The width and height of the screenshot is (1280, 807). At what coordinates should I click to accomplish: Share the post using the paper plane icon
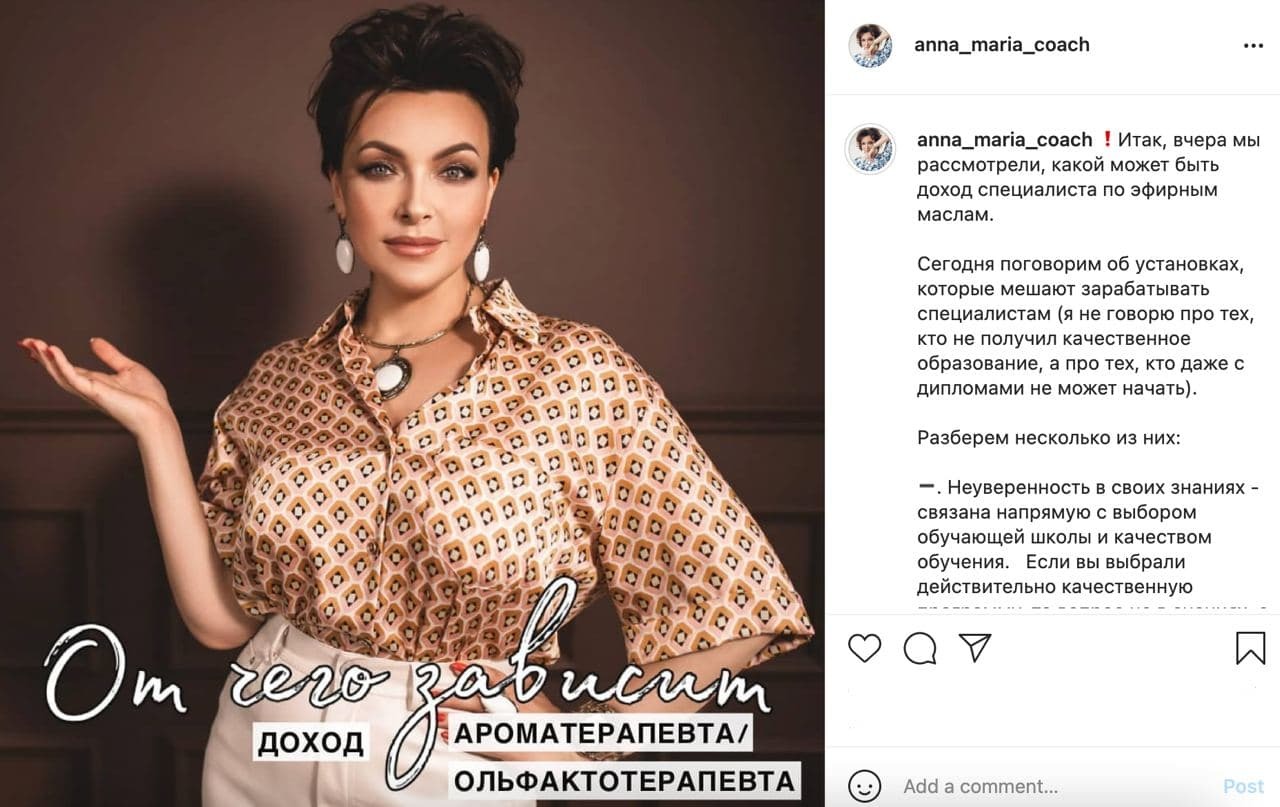coord(975,647)
